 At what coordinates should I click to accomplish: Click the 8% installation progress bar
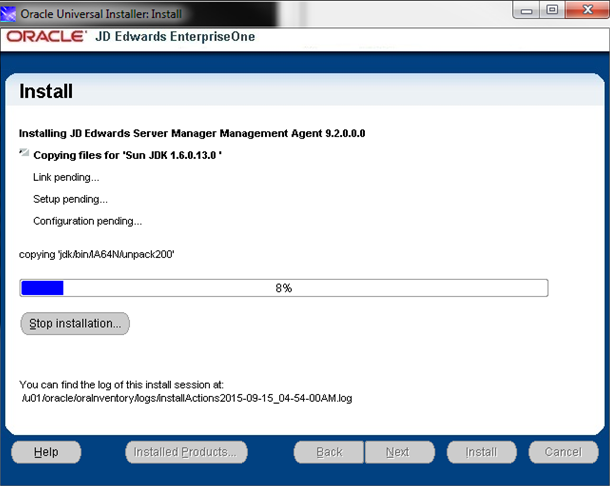(x=284, y=288)
